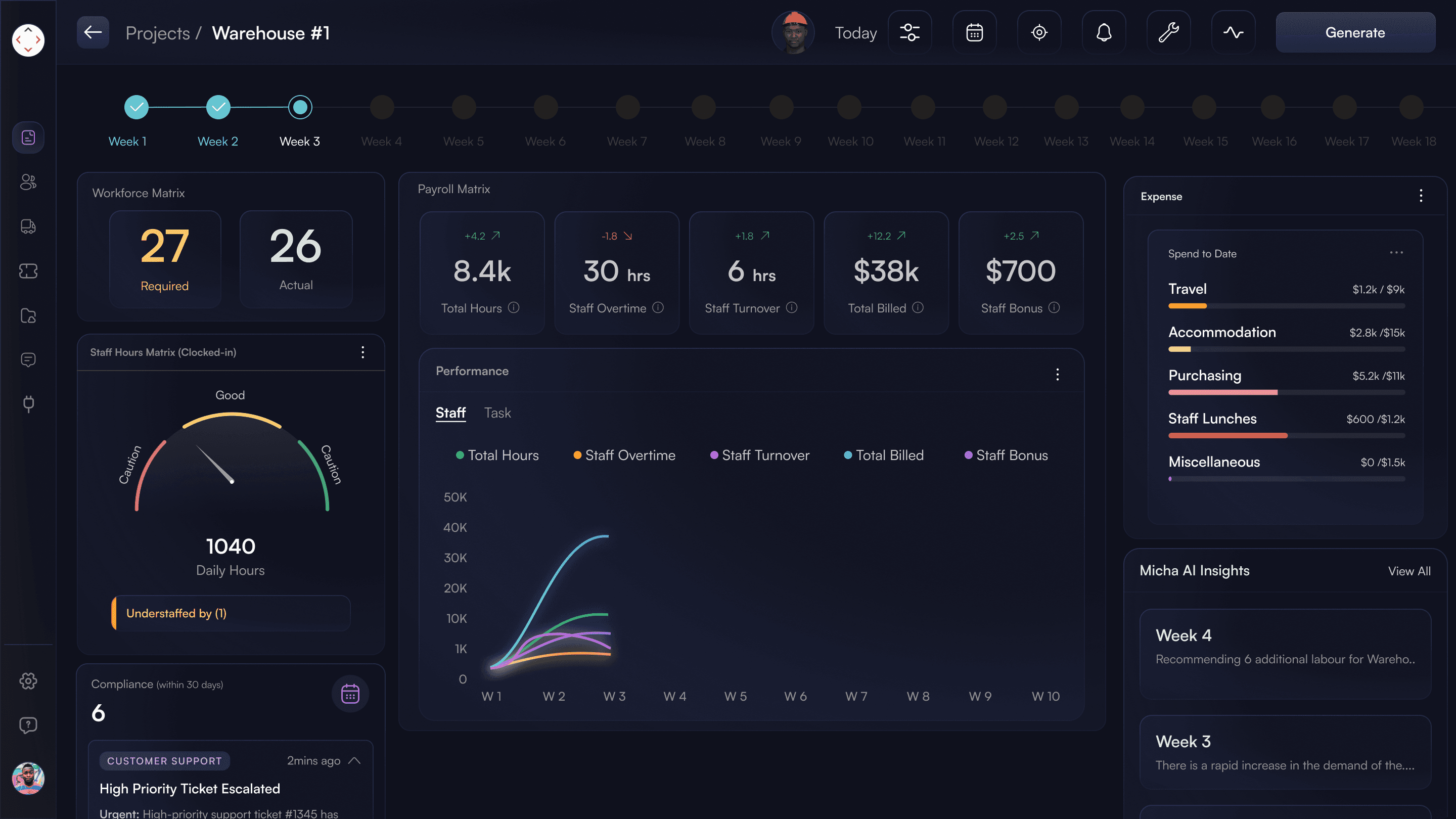The image size is (1456, 819).
Task: Open the documents sidebar icon
Action: [x=28, y=138]
